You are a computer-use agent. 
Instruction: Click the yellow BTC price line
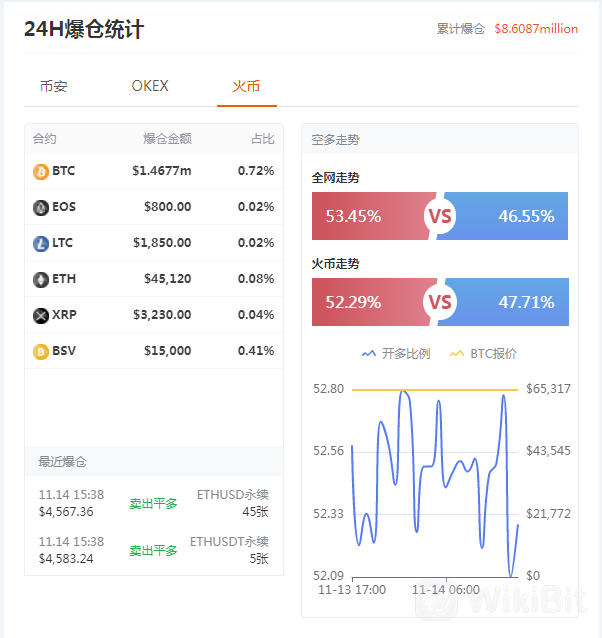(x=435, y=390)
